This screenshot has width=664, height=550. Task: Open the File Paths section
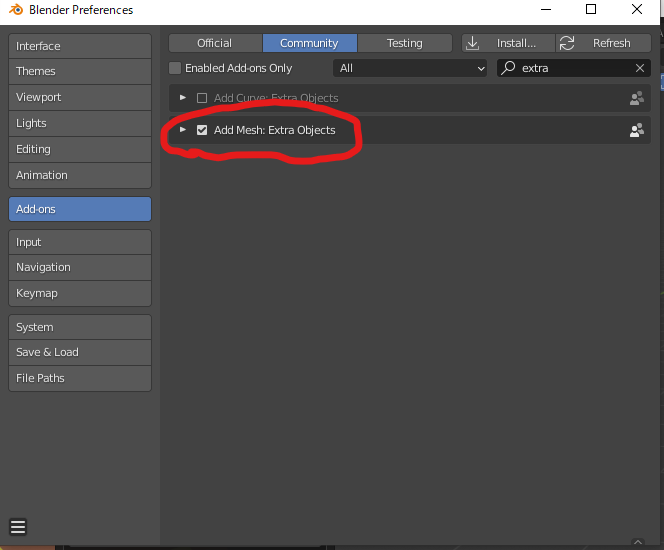click(80, 379)
